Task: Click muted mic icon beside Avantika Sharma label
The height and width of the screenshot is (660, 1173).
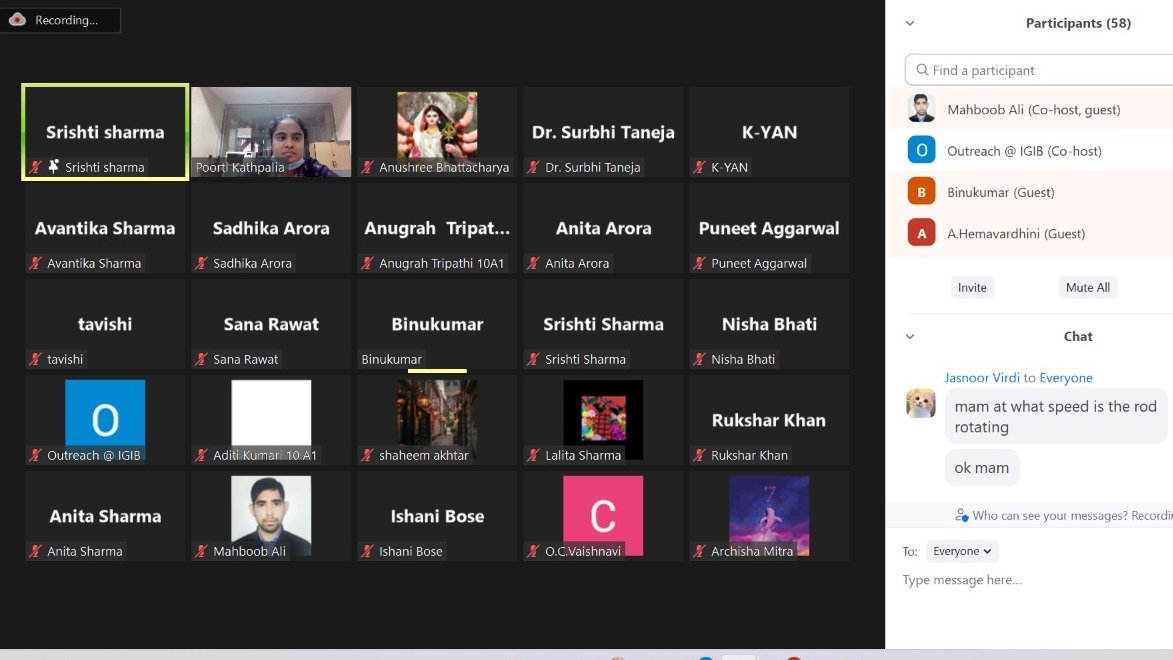Action: pyautogui.click(x=35, y=263)
